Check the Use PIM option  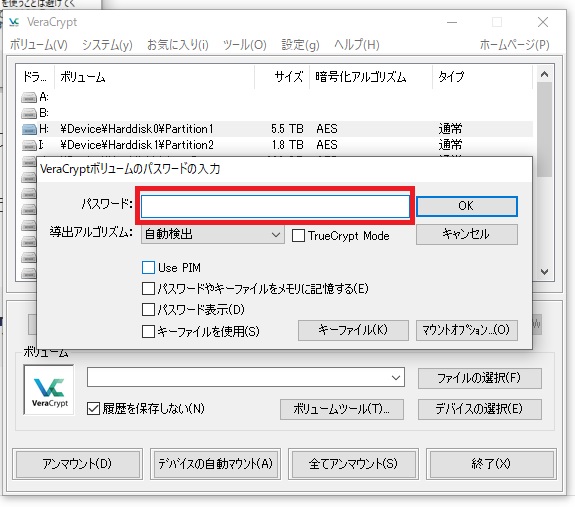click(148, 268)
